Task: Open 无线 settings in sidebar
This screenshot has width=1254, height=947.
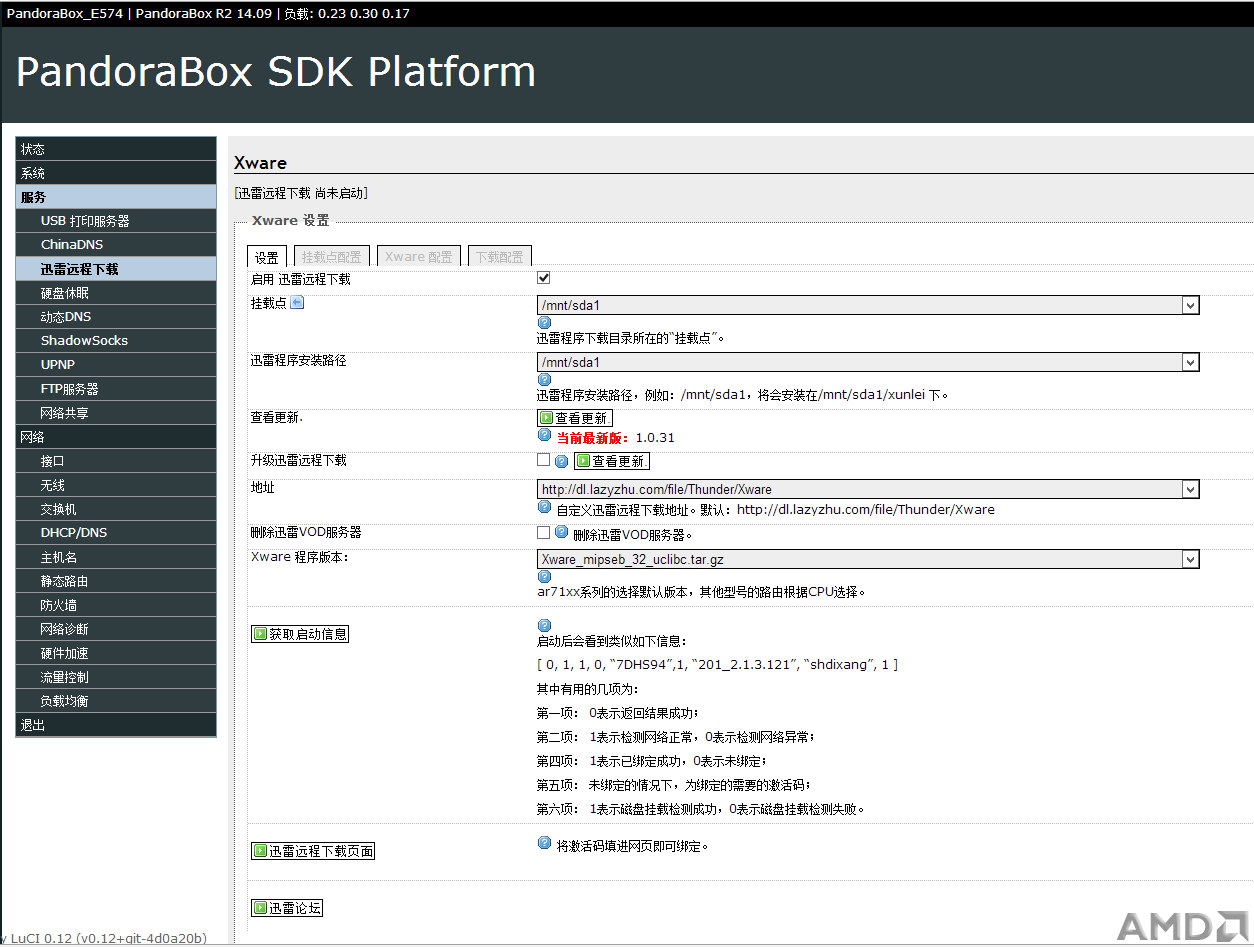Action: (116, 485)
